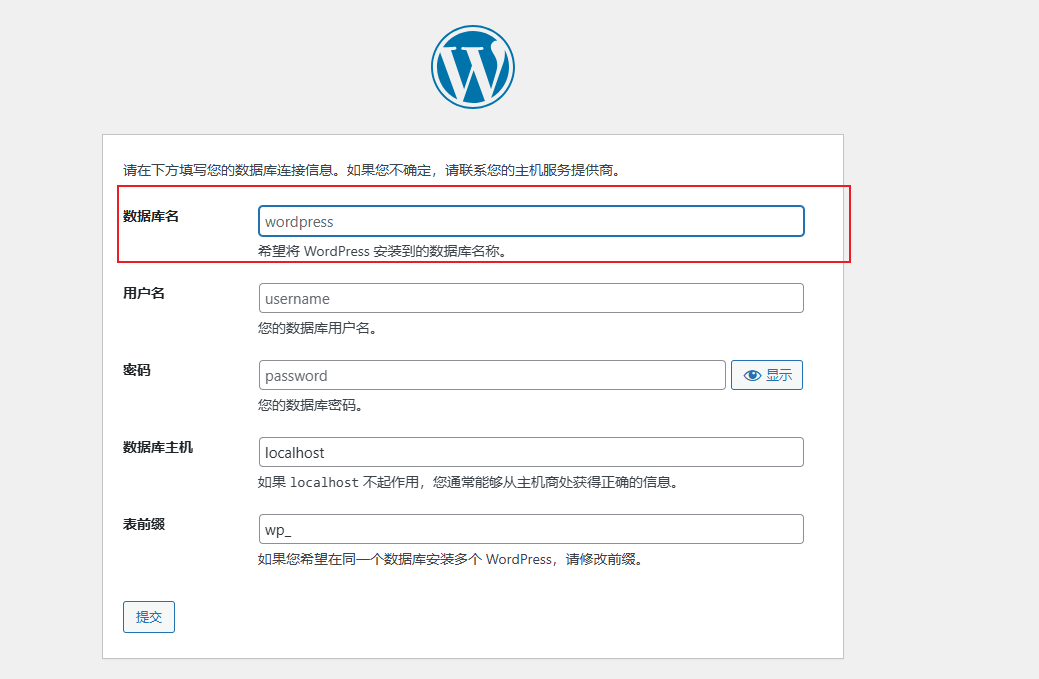The width and height of the screenshot is (1039, 679).
Task: Click the 数据库主机 localhost field
Action: [531, 452]
